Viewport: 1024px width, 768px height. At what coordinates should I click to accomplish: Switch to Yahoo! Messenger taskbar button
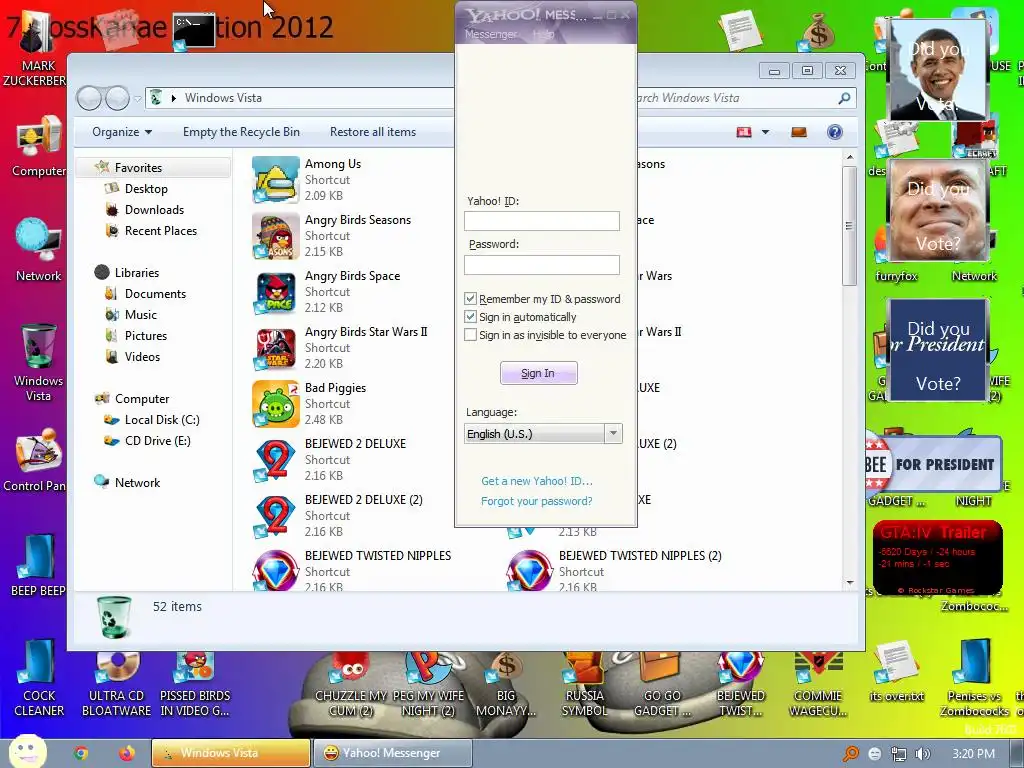[392, 753]
